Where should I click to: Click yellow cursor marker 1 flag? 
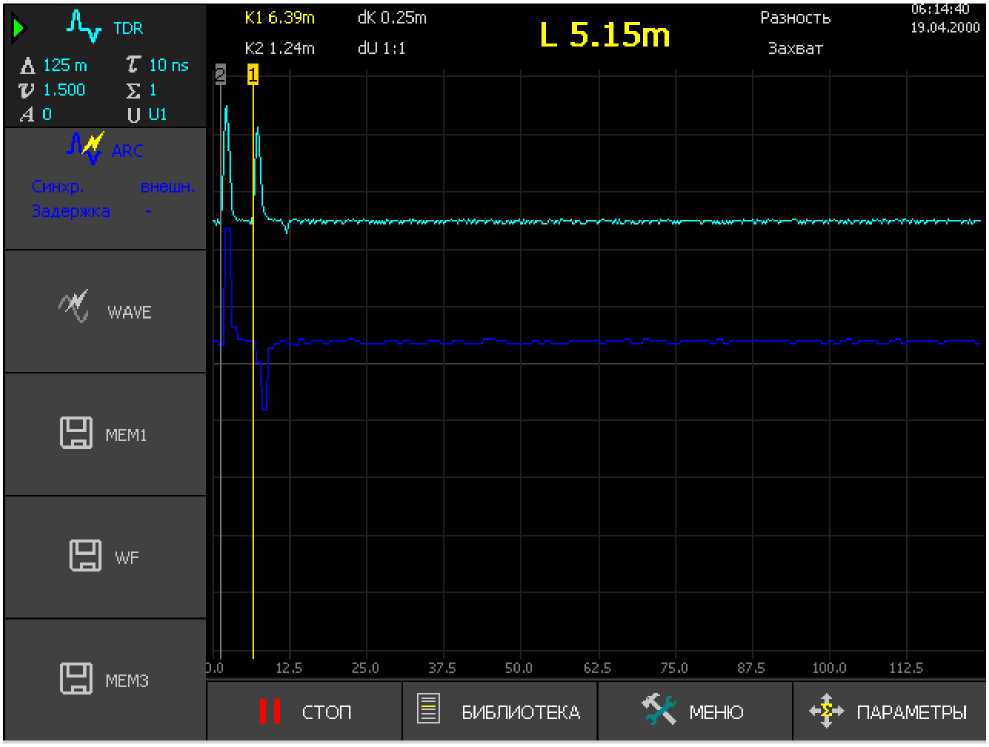coord(253,74)
